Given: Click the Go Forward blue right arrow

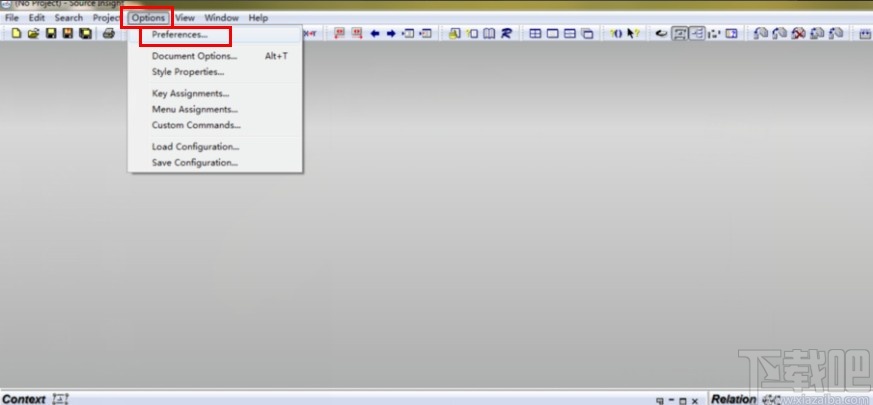Looking at the screenshot, I should click(391, 33).
